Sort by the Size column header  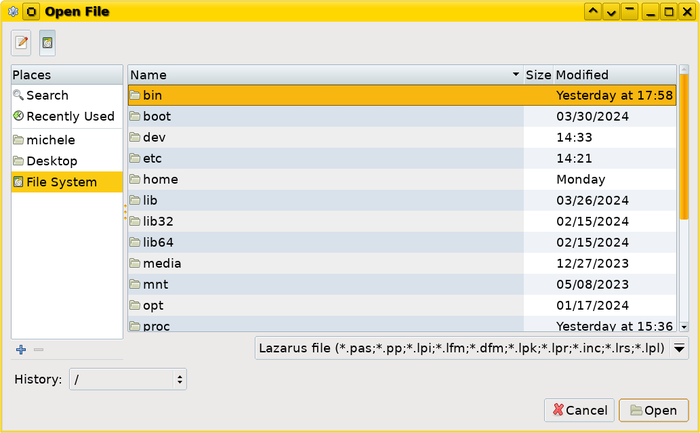coord(538,75)
